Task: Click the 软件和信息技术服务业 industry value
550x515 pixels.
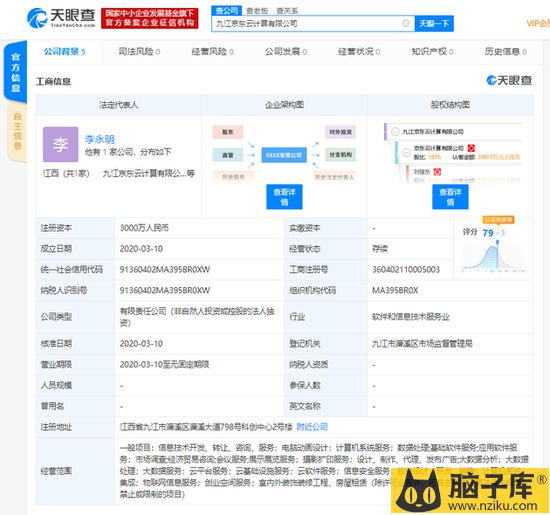Action: 411,317
